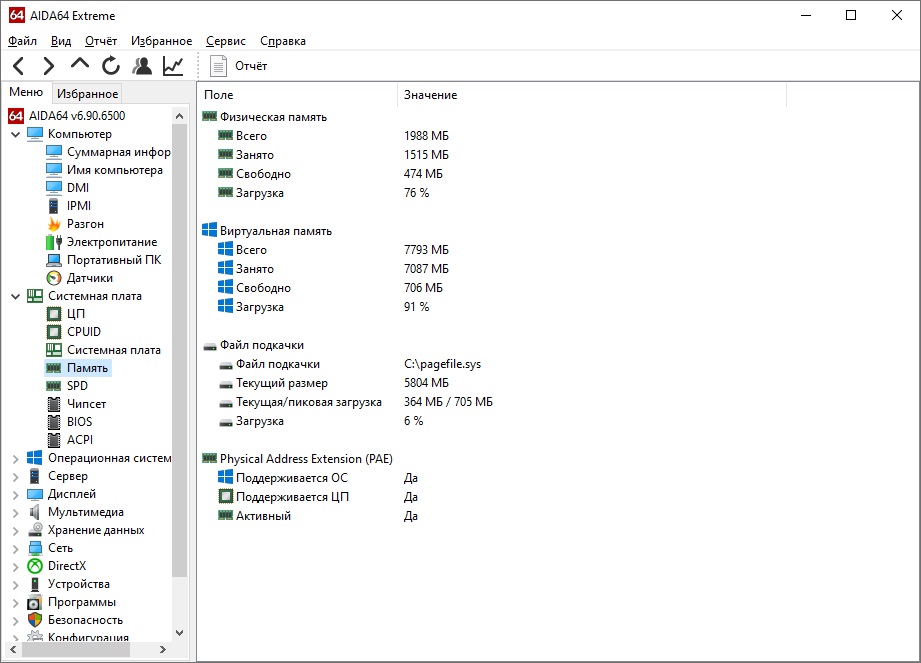Navigate up one level with the up arrow icon
The image size is (921, 663).
pyautogui.click(x=80, y=64)
